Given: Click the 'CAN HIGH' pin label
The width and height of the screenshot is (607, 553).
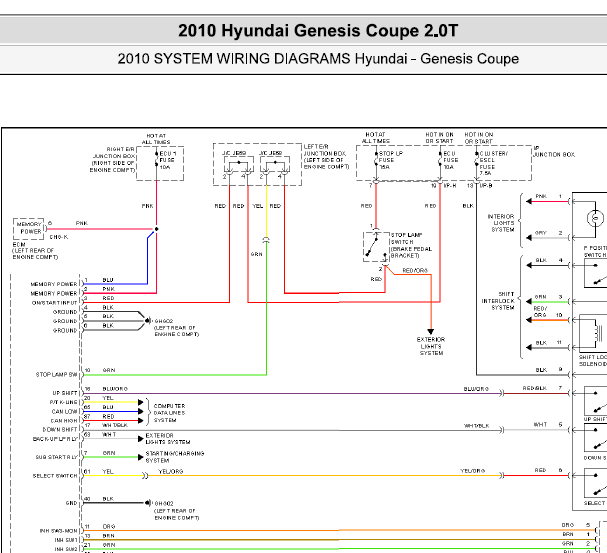Looking at the screenshot, I should (64, 421).
